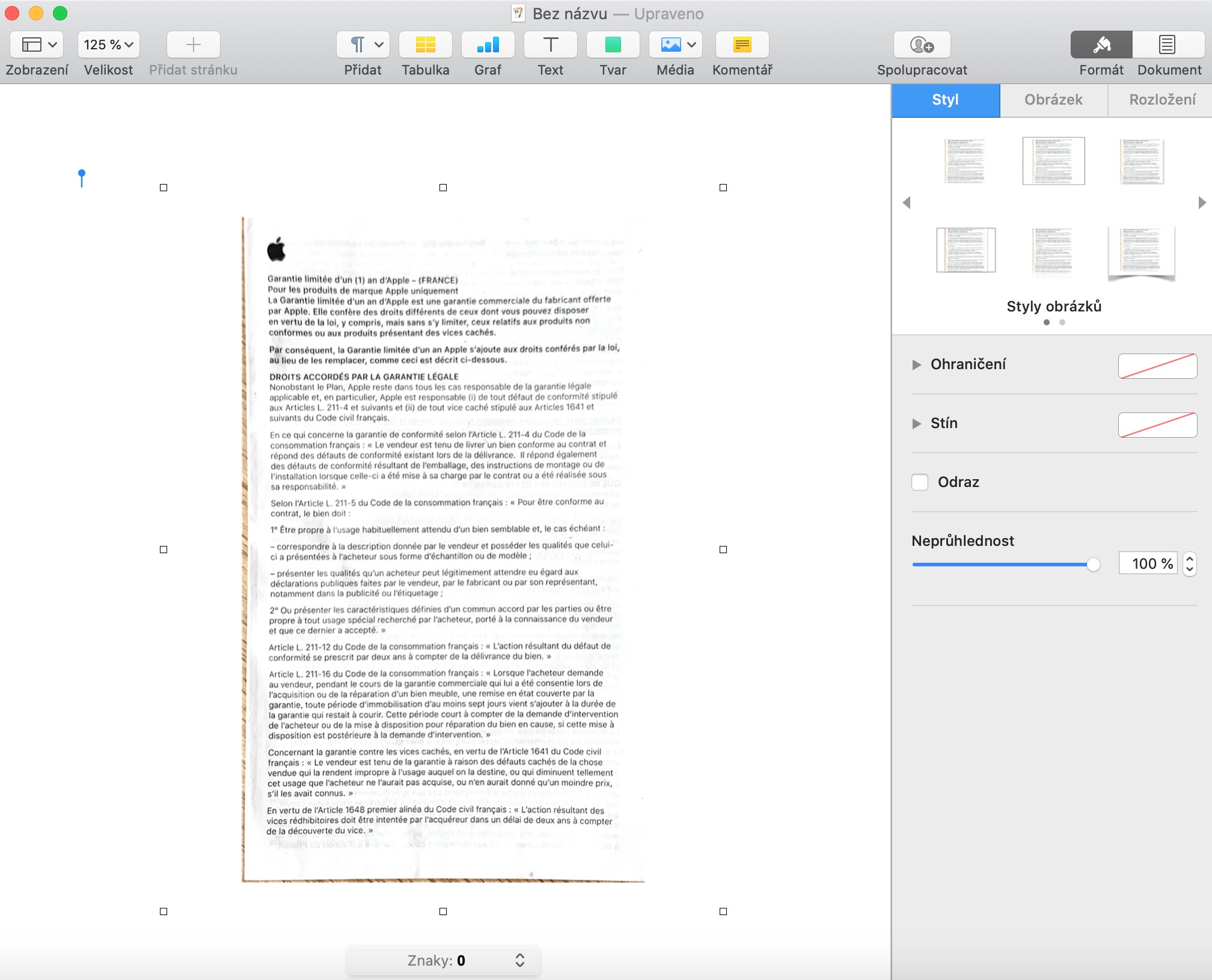Open the Zobrazení view menu button
Image resolution: width=1212 pixels, height=980 pixels.
tap(37, 45)
